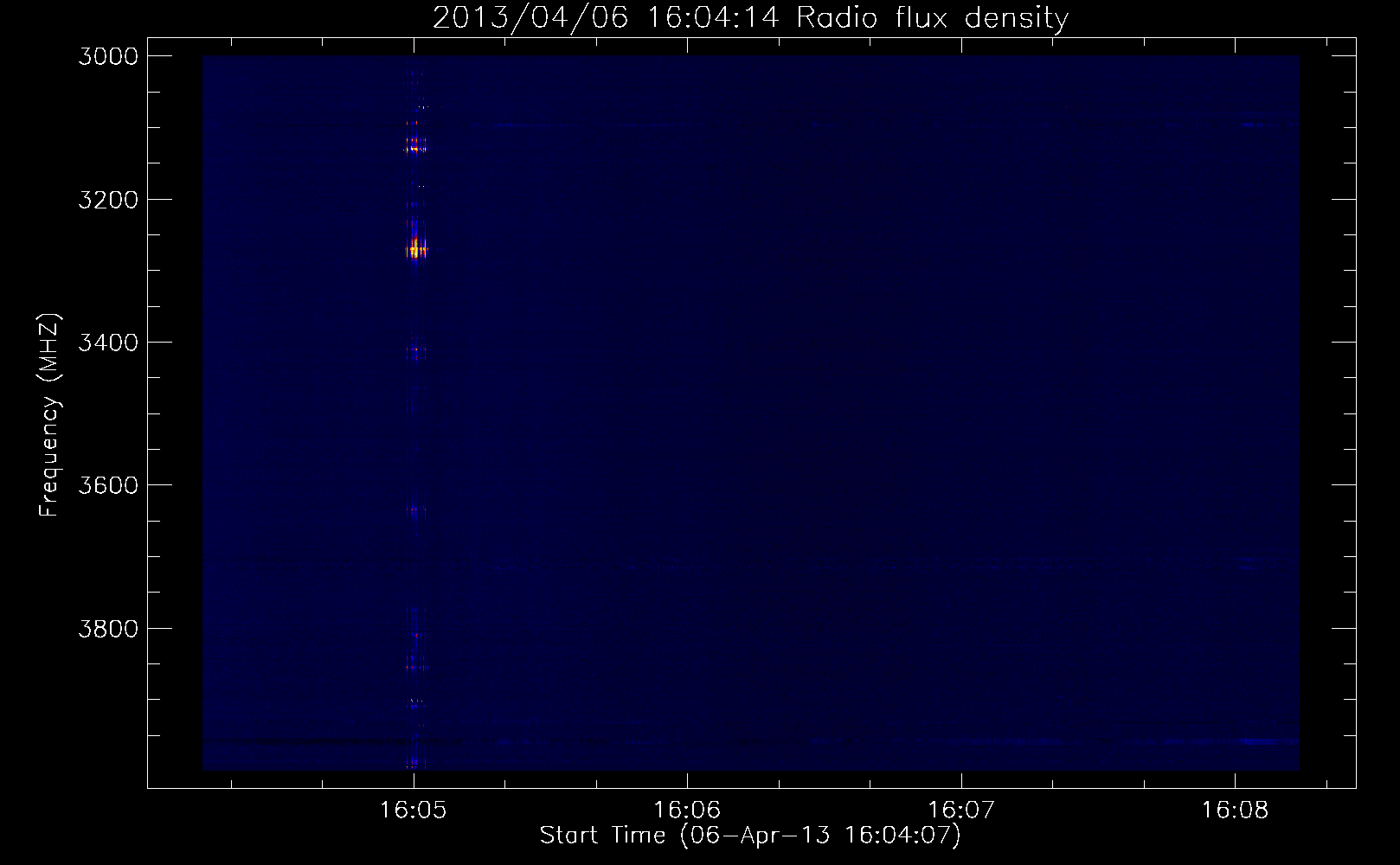Click the bright yellow burst near 3270 MHz
1400x865 pixels.
click(x=416, y=250)
